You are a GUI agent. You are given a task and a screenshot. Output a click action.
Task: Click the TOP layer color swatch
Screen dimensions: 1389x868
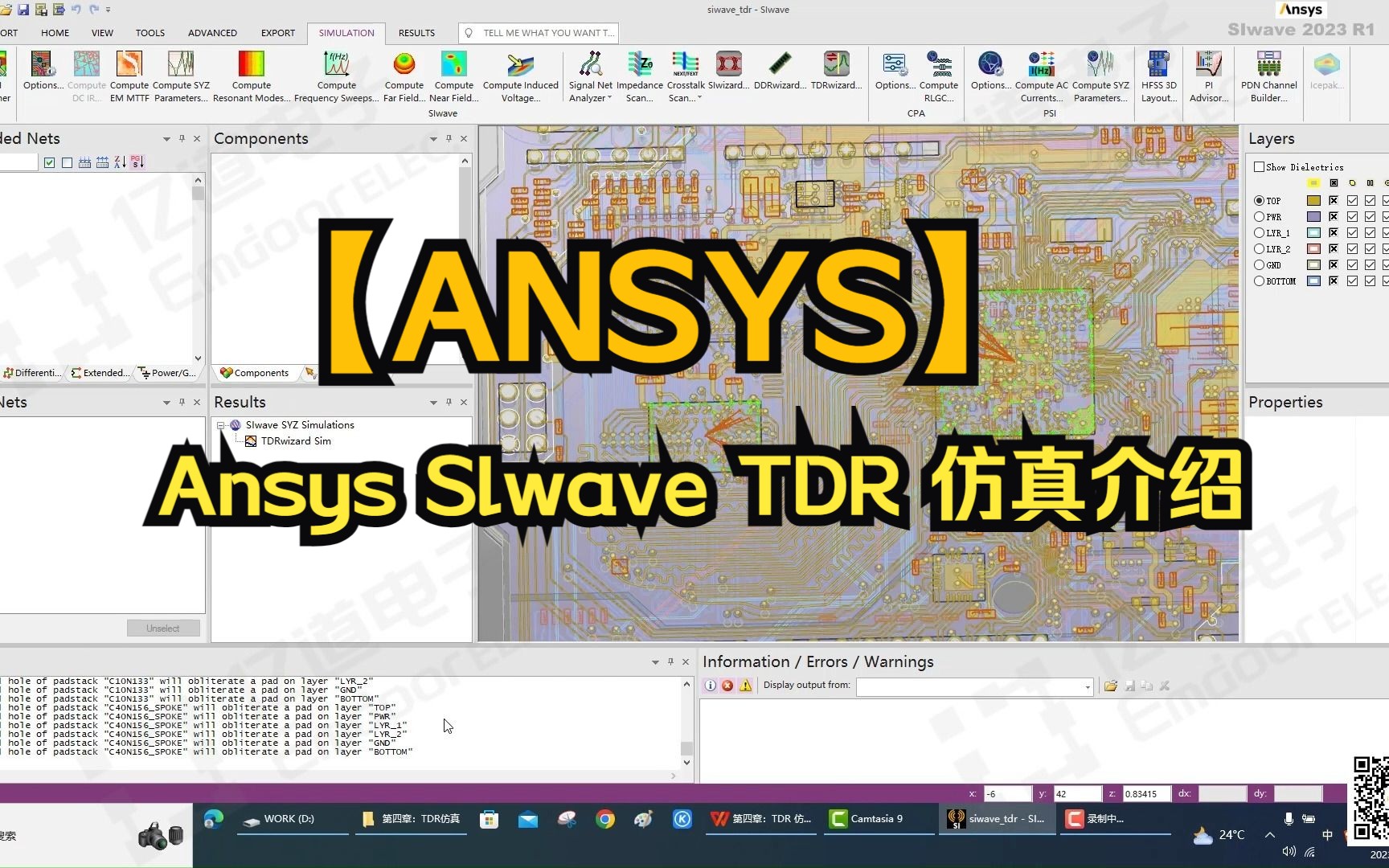click(1313, 200)
